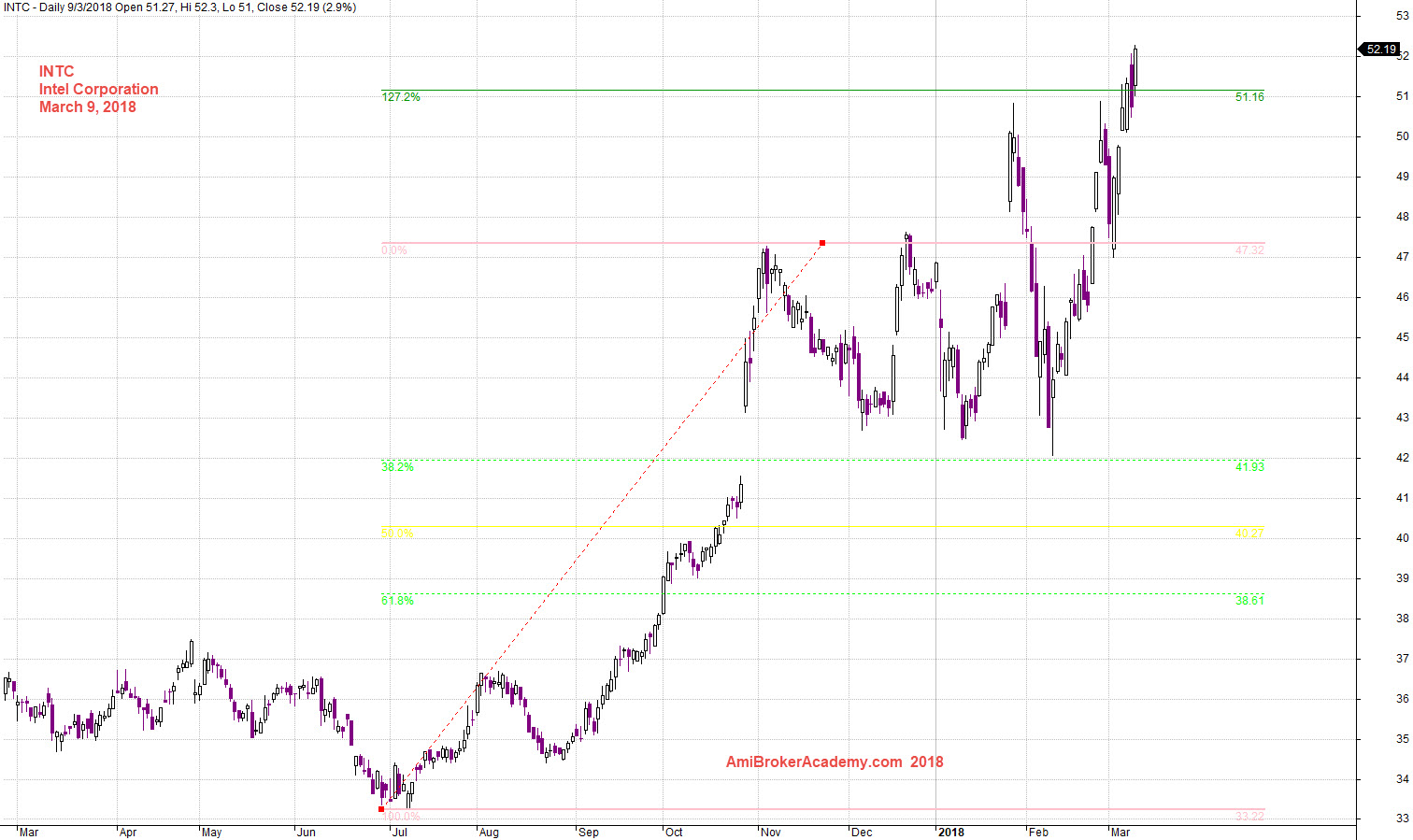Click the Oct label on the time axis
The width and height of the screenshot is (1413, 840).
click(674, 833)
